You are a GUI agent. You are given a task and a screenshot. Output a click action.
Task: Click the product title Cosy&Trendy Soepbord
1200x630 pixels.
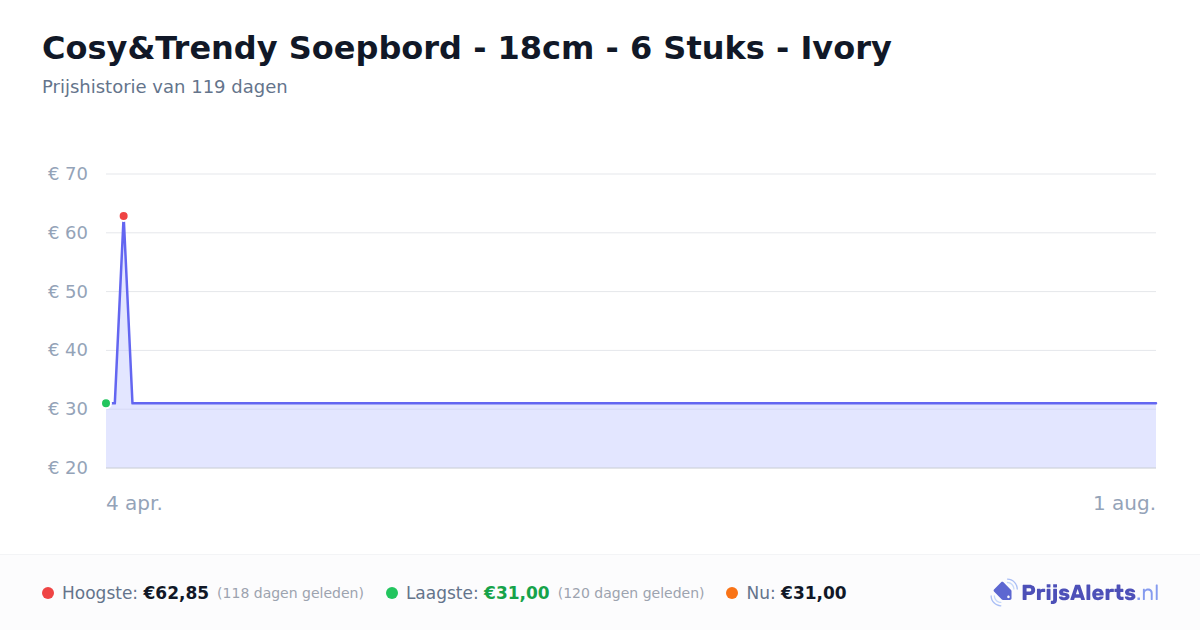coord(466,47)
